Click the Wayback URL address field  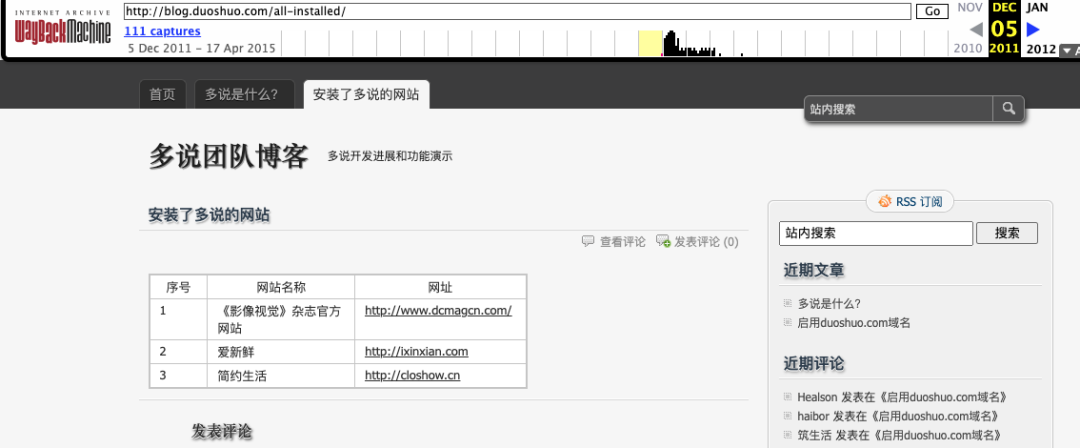(x=517, y=11)
